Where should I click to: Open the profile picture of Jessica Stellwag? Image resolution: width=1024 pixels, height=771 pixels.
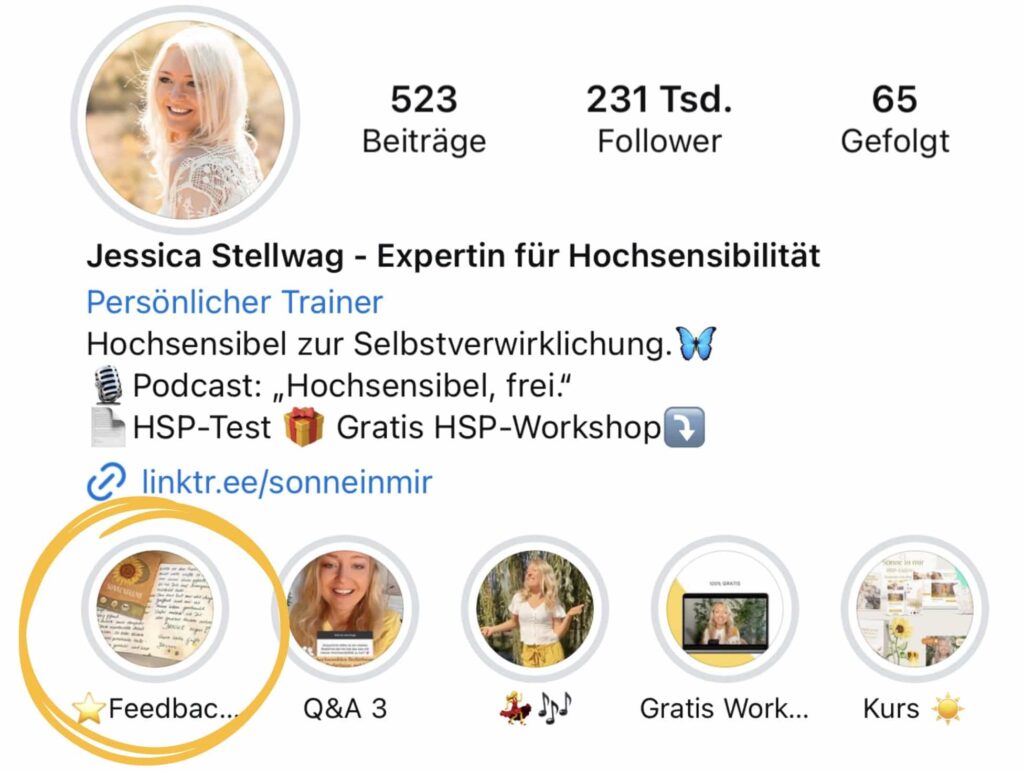click(x=186, y=120)
